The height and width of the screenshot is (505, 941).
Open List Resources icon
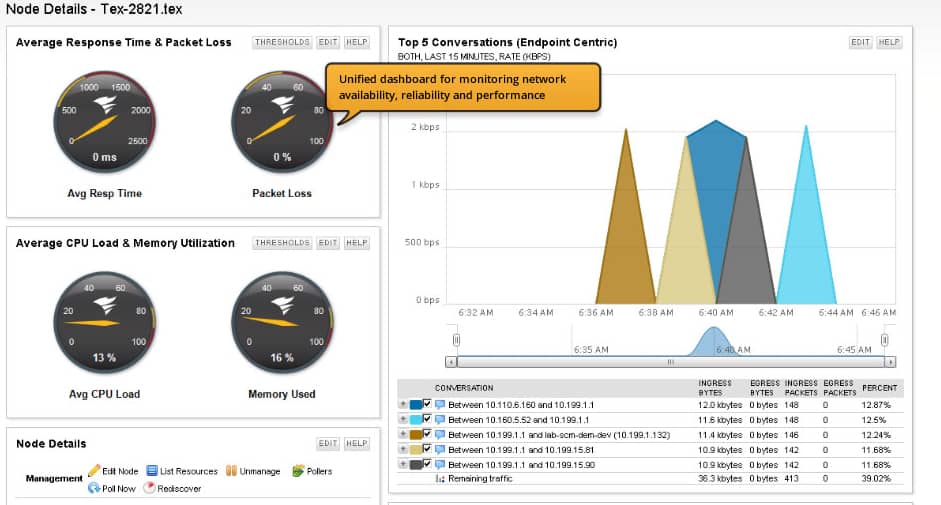152,471
